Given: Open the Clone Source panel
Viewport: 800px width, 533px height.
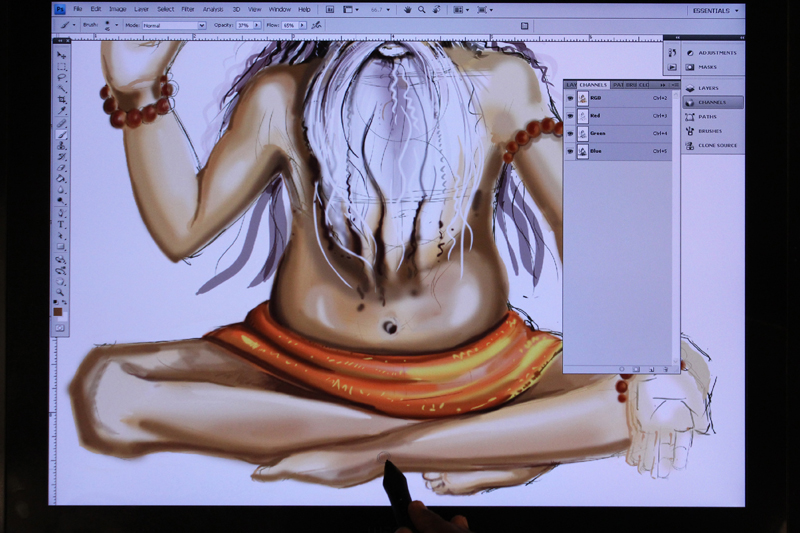Looking at the screenshot, I should click(712, 145).
